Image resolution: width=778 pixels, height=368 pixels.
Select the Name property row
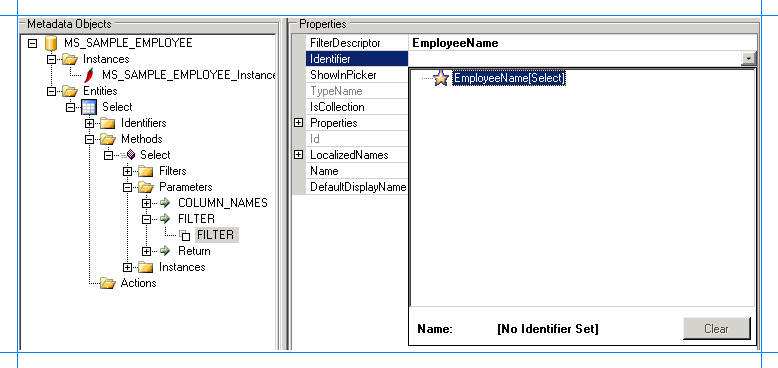coord(356,171)
